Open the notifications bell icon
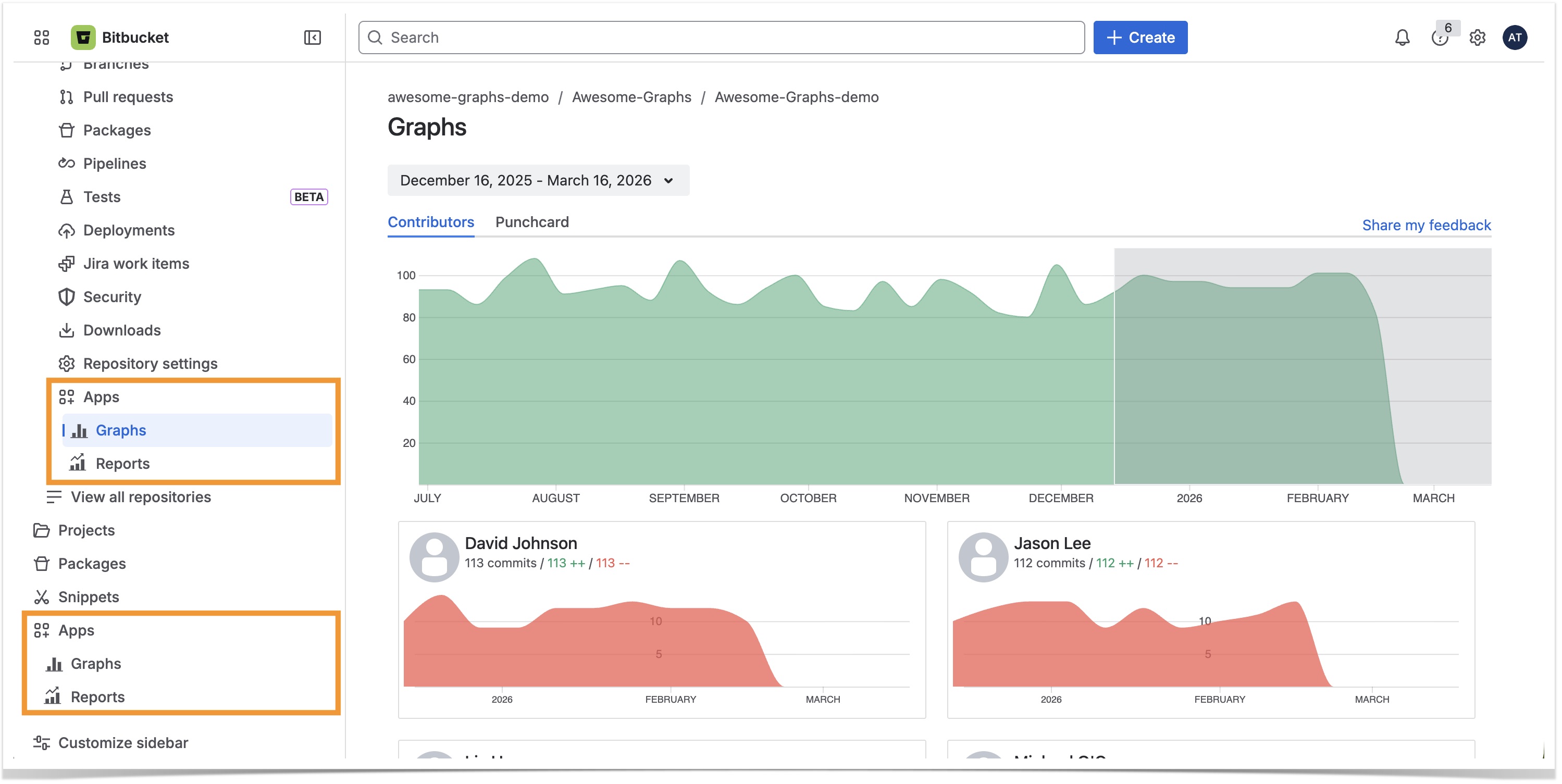1562x784 pixels. [x=1402, y=38]
